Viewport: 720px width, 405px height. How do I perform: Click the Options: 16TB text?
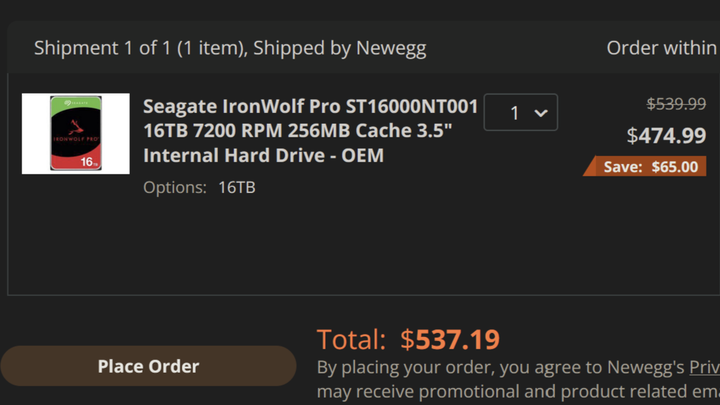click(x=199, y=187)
